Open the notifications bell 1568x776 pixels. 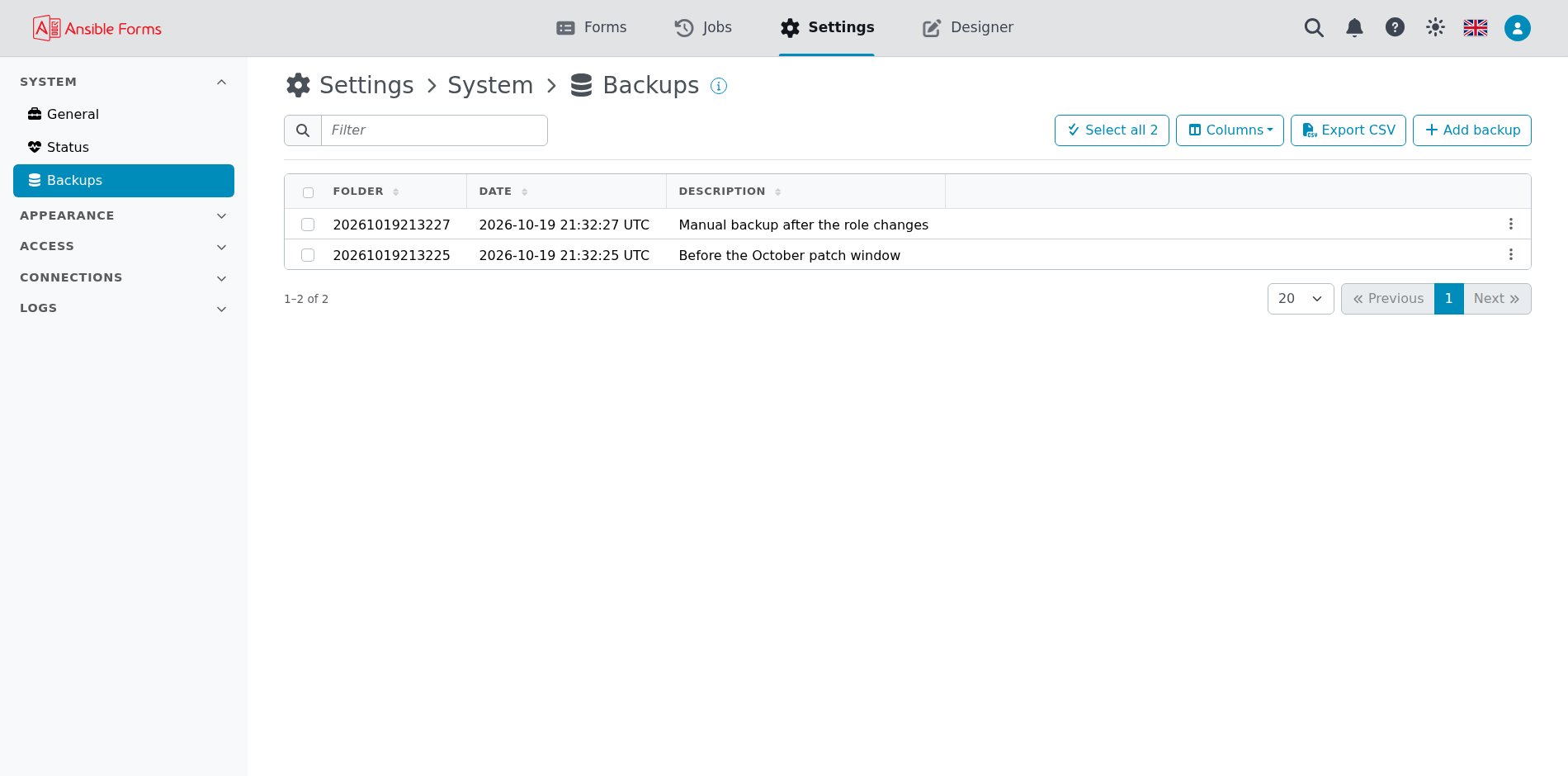click(1354, 28)
